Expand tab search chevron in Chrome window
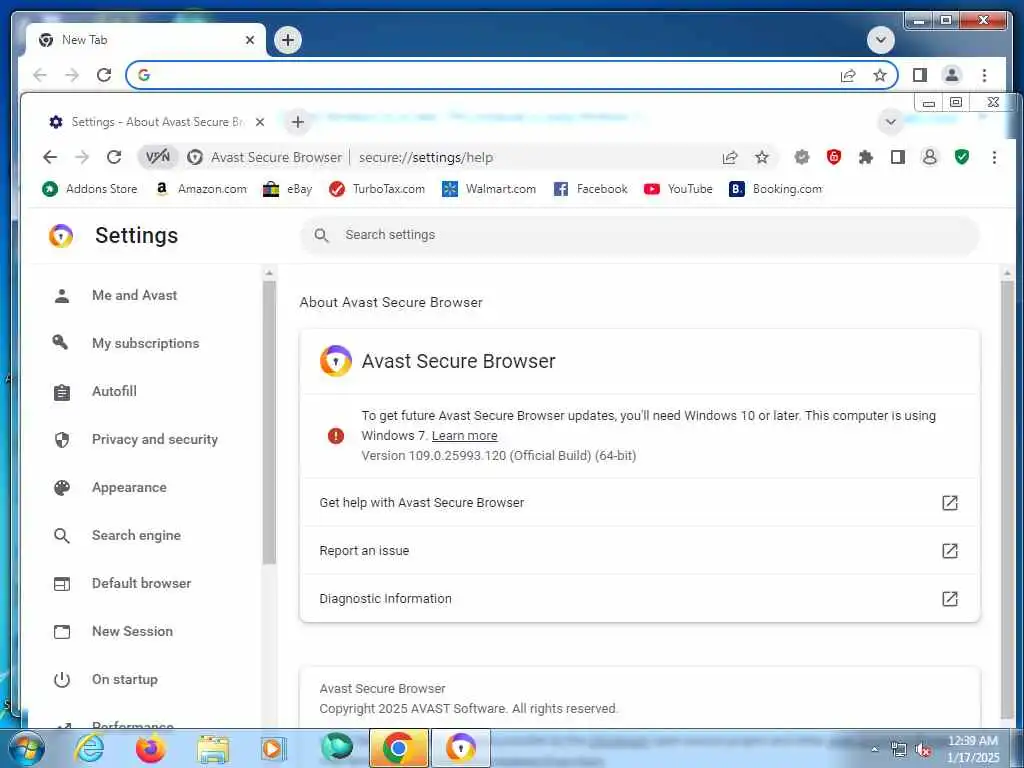This screenshot has height=768, width=1024. pos(880,40)
